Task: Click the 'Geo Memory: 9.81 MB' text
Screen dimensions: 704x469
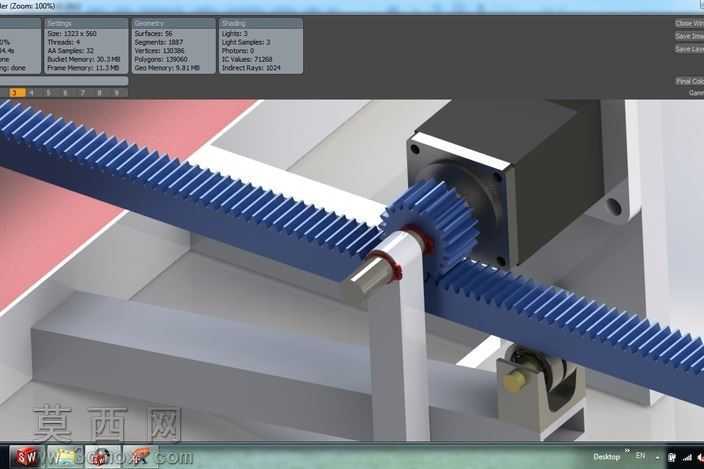Action: pos(167,68)
